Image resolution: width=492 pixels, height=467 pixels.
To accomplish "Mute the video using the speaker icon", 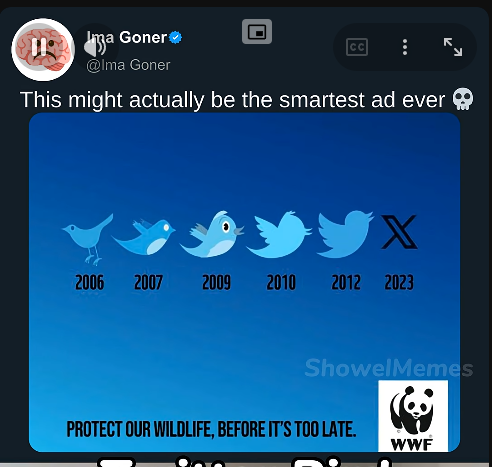I will (x=95, y=47).
